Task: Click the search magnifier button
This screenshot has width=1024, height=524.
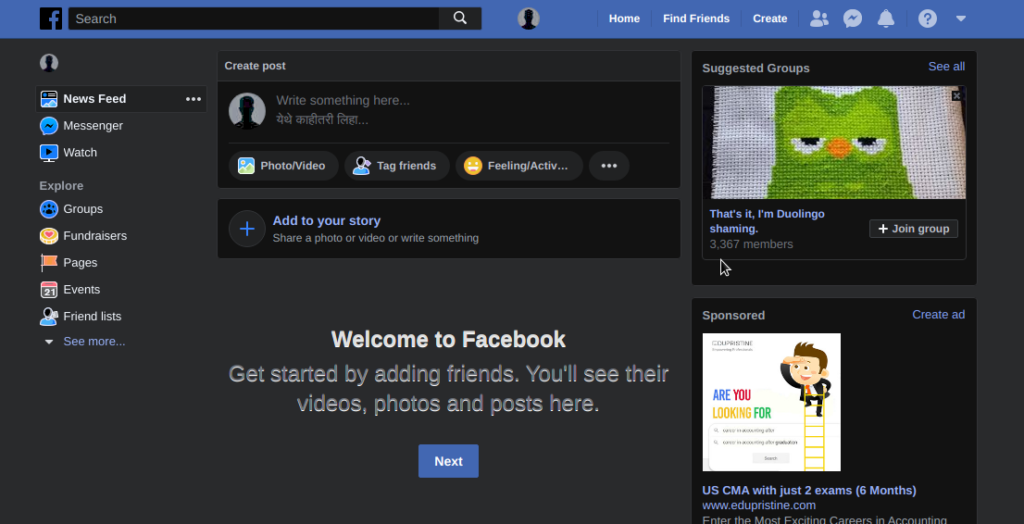Action: click(x=460, y=18)
